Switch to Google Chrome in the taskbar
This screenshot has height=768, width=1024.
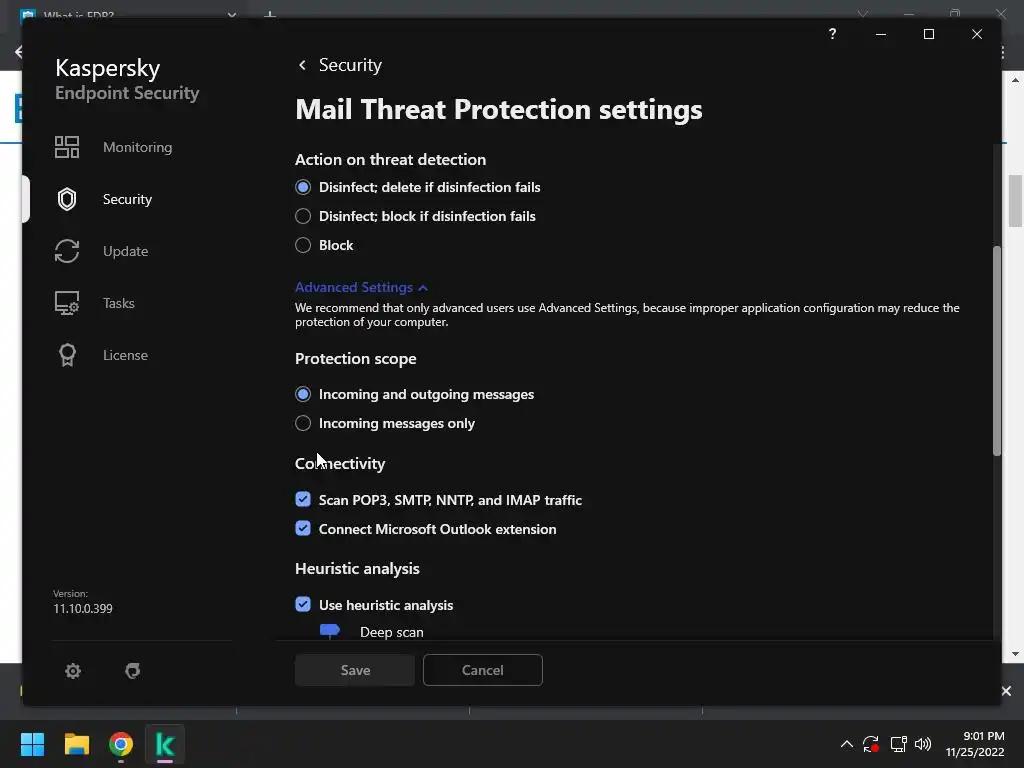[x=121, y=744]
